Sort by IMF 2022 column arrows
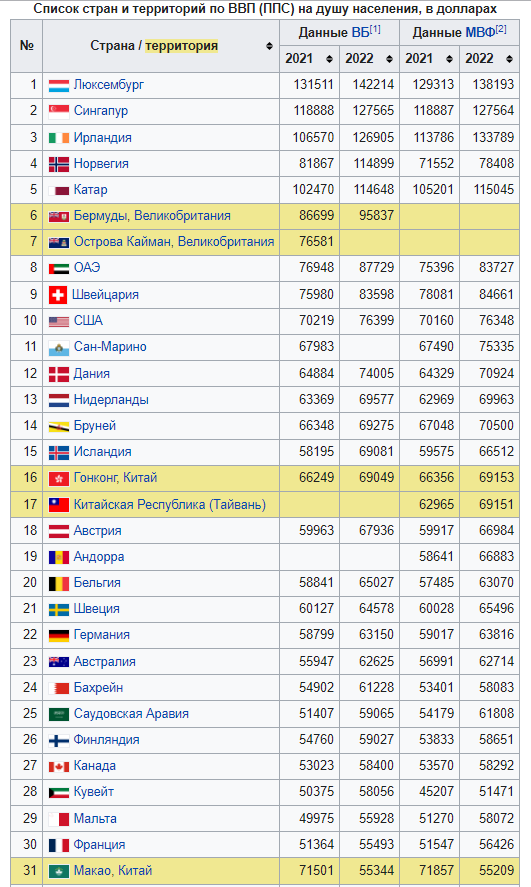This screenshot has height=887, width=531. [x=509, y=59]
